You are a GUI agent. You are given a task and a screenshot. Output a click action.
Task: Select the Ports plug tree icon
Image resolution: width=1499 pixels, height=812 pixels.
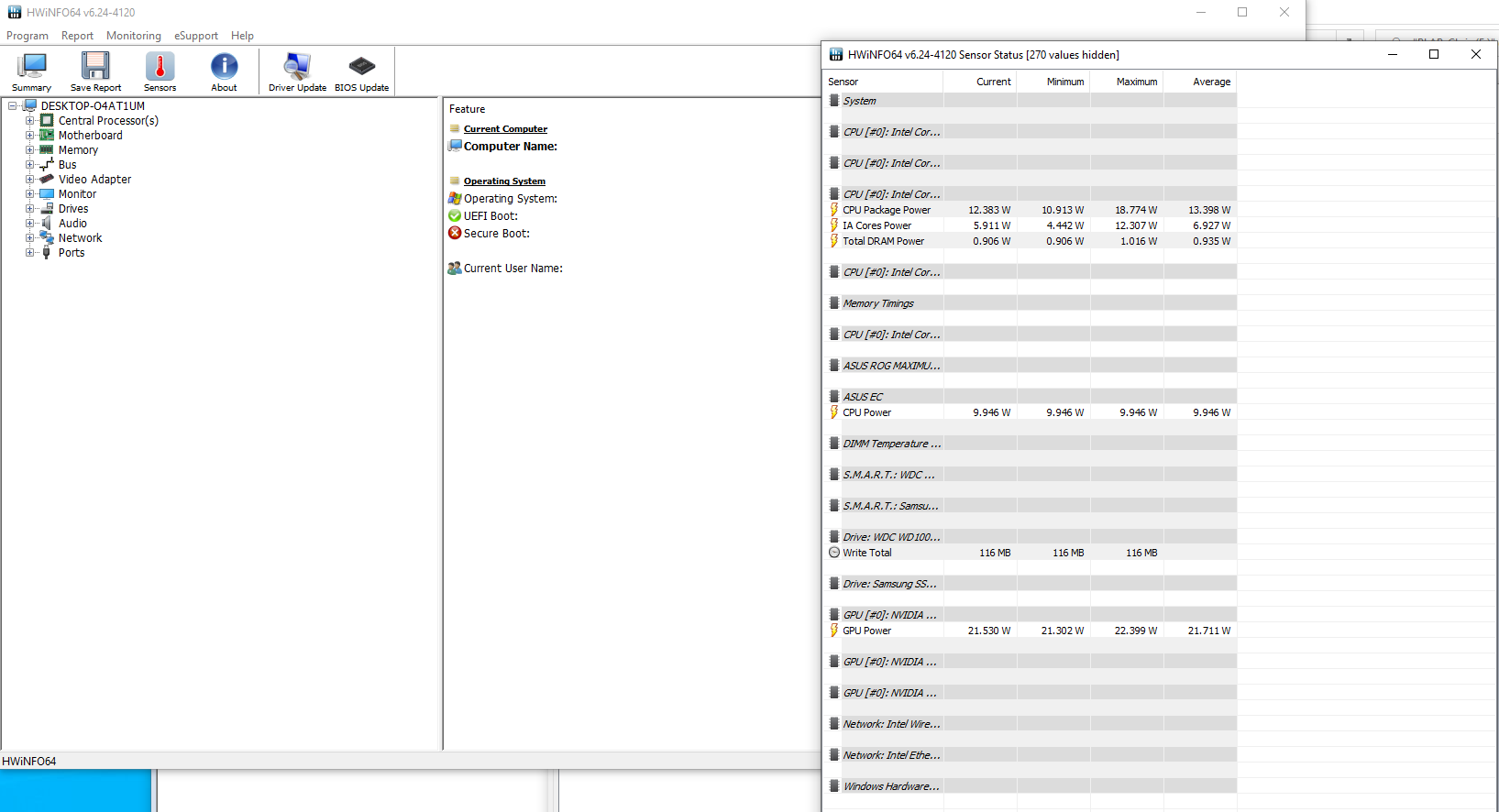47,252
